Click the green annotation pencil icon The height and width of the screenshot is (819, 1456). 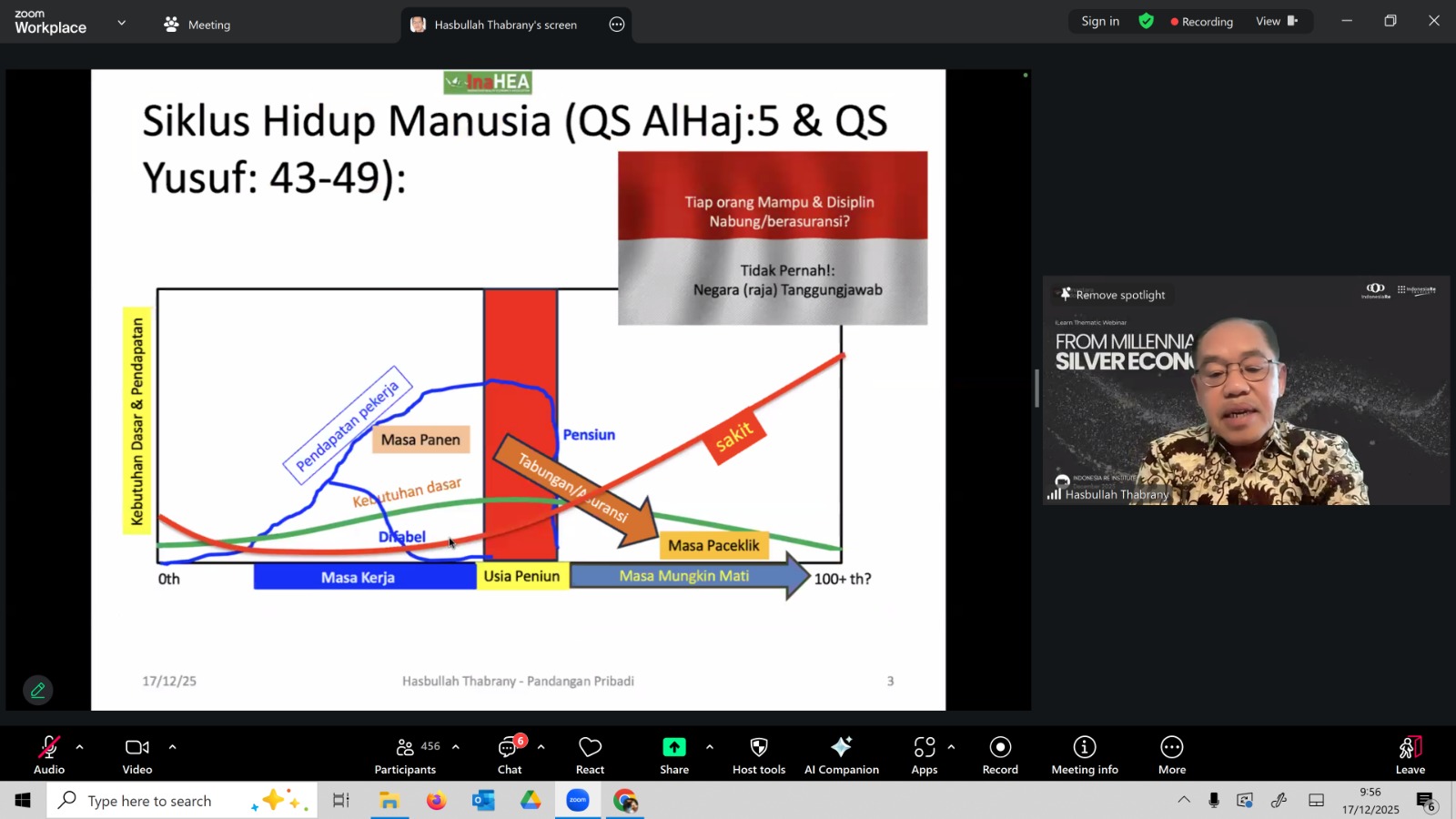pyautogui.click(x=37, y=691)
